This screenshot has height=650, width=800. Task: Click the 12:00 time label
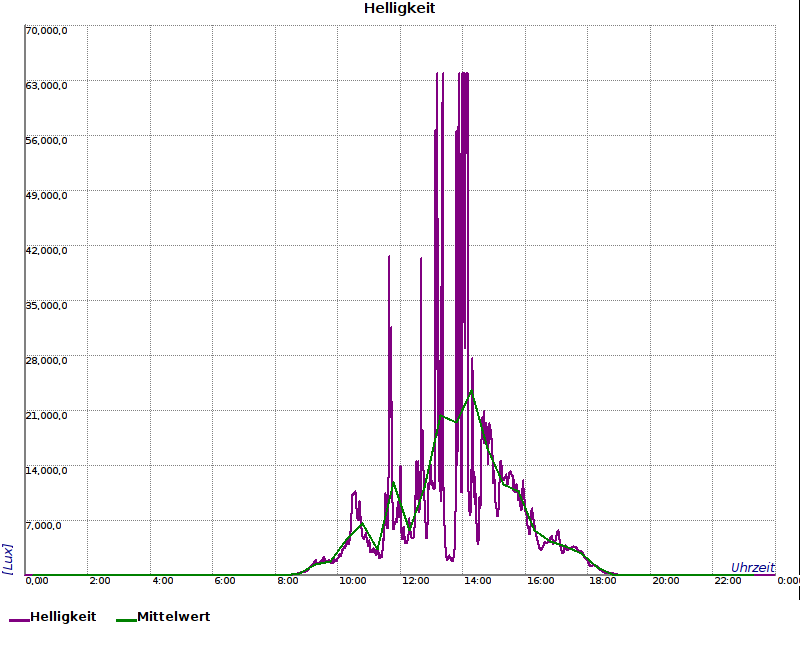pos(415,581)
